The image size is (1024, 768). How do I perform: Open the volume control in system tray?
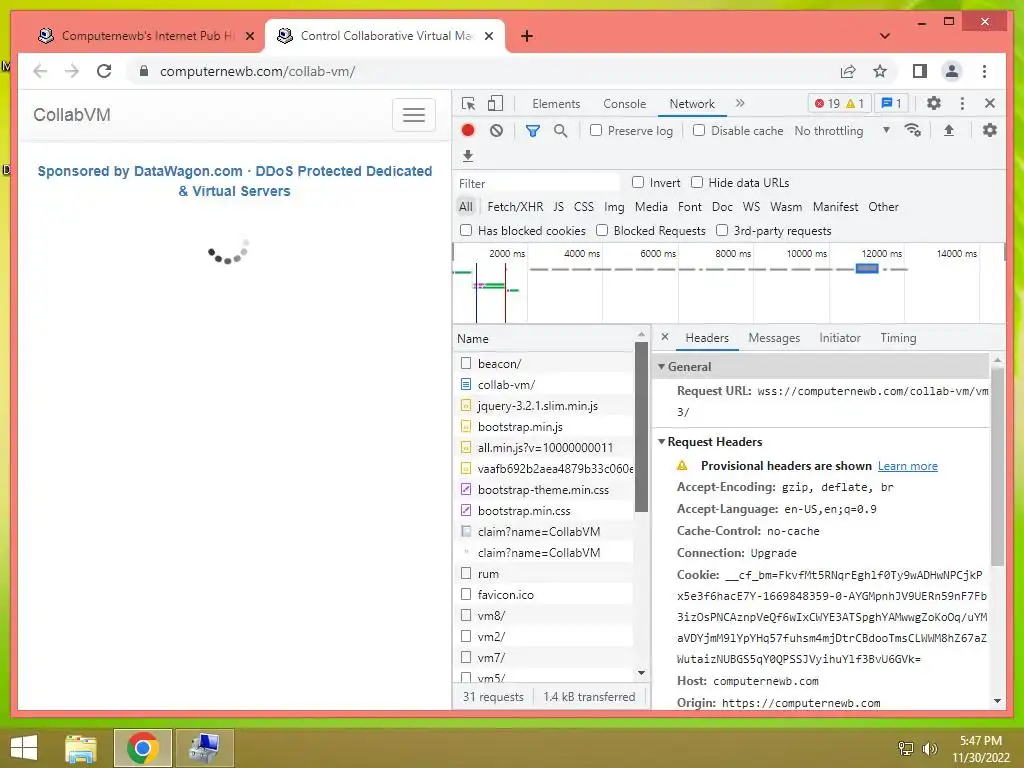929,749
